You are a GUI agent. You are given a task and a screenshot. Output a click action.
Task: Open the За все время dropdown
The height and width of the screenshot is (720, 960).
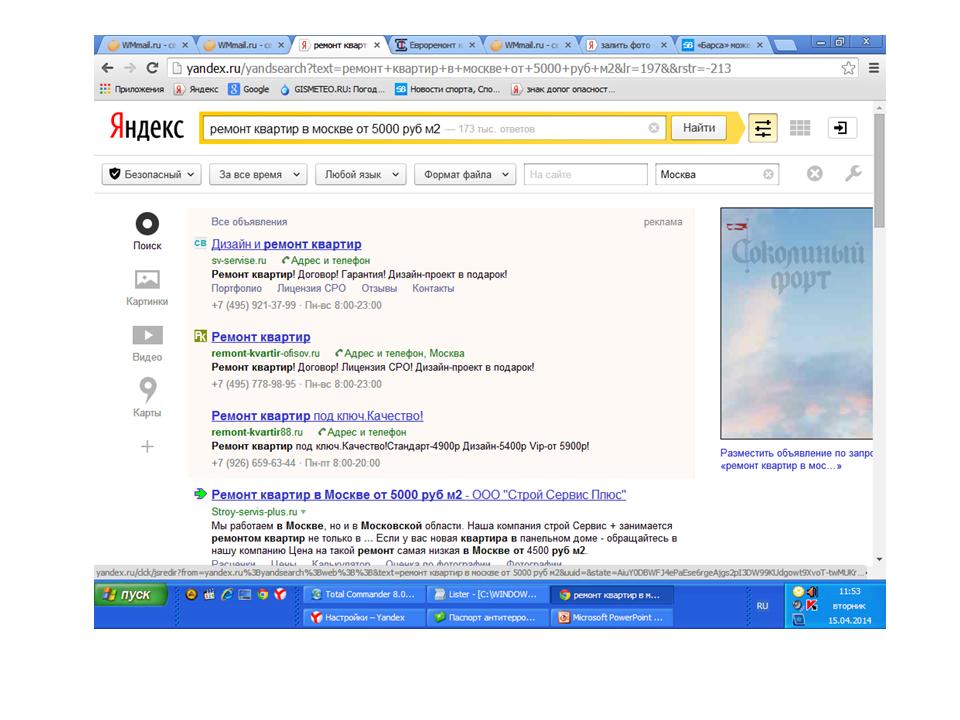pyautogui.click(x=258, y=174)
